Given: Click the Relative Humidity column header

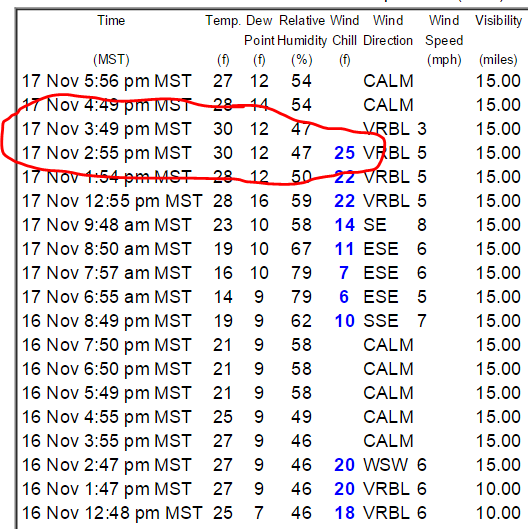Looking at the screenshot, I should click(x=302, y=30).
